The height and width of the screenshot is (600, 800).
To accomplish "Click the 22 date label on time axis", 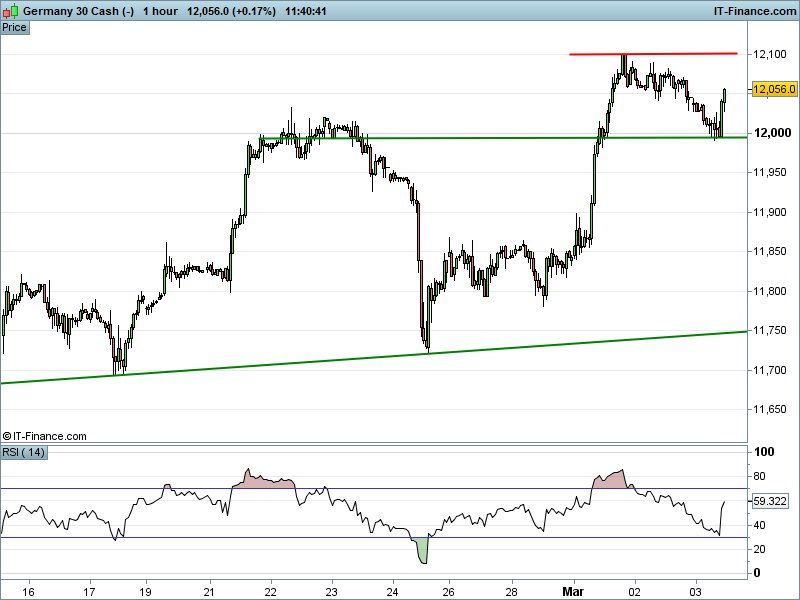I will pyautogui.click(x=270, y=592).
